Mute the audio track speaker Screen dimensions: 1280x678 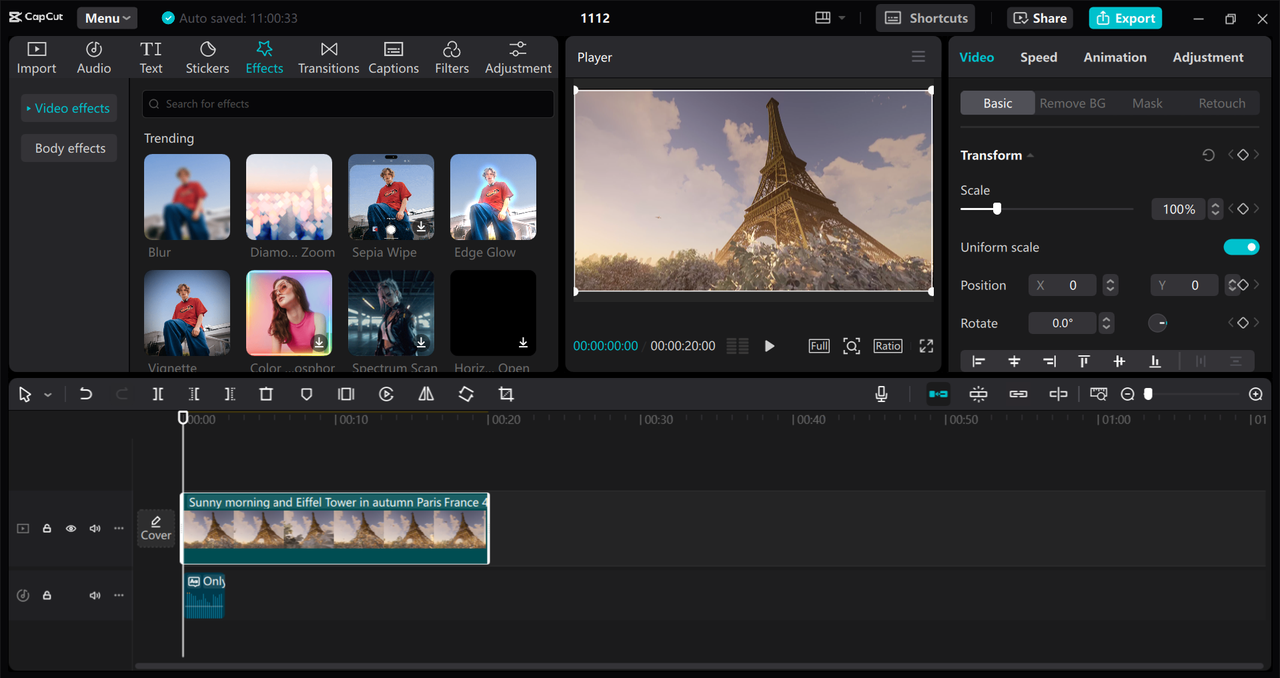(x=95, y=595)
